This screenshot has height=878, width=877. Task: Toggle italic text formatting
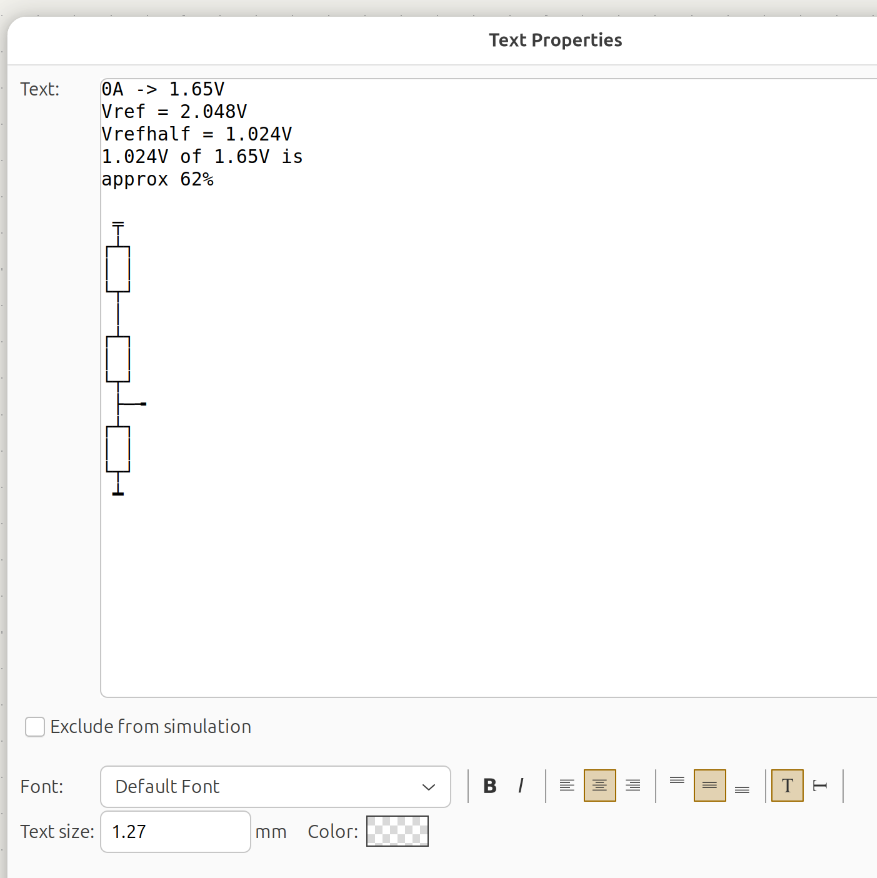point(520,786)
